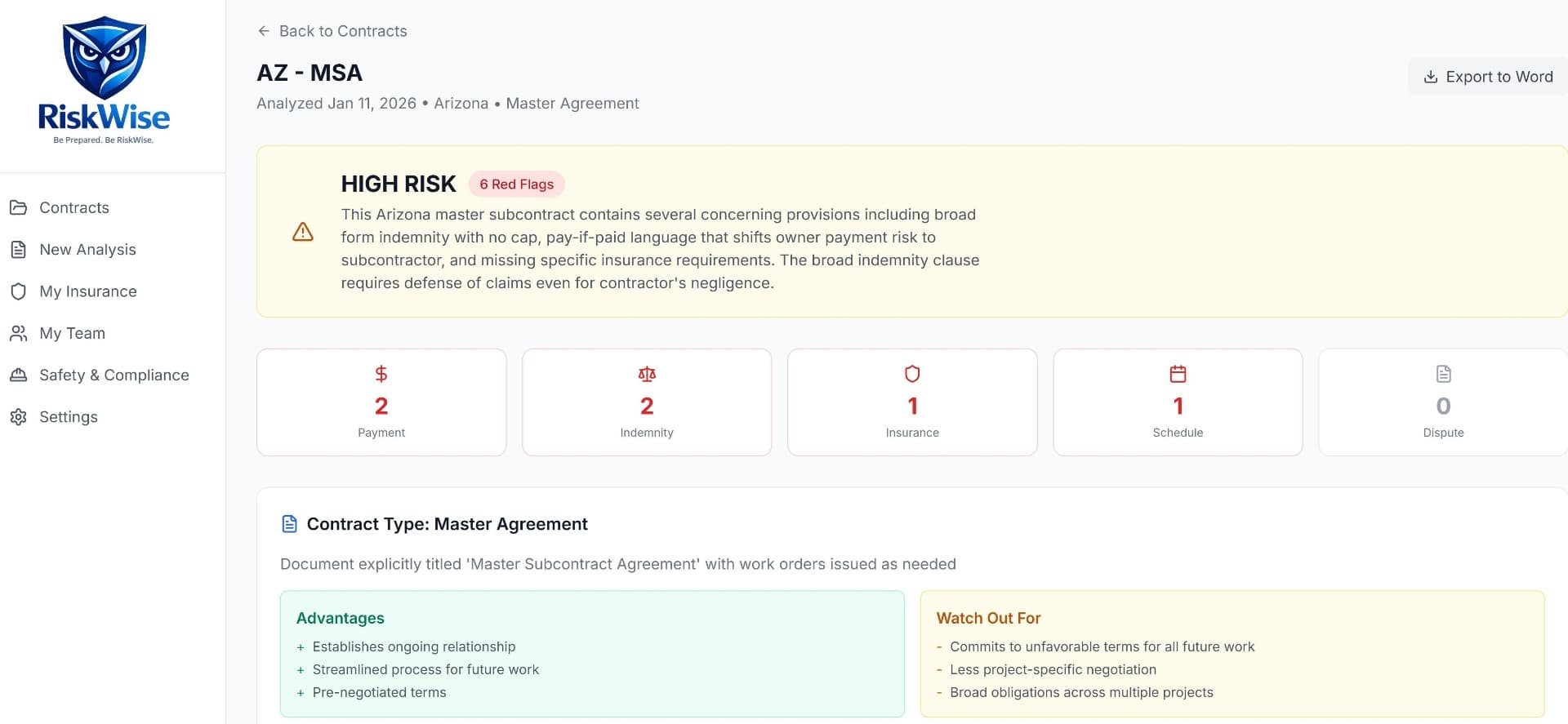This screenshot has width=1568, height=724.
Task: Click the dollar sign icon on Payment card
Action: pos(381,374)
